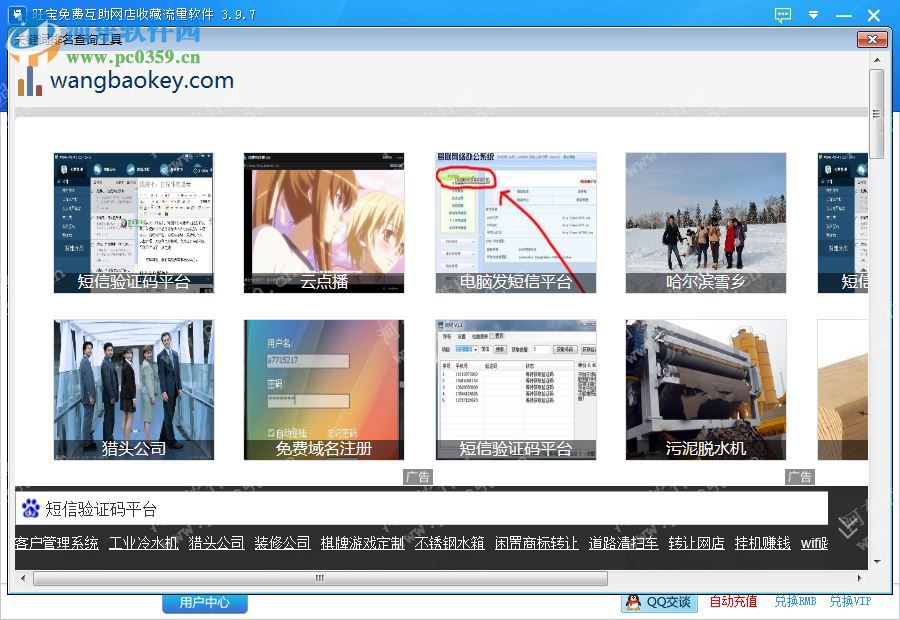Click the horizontal scrollbar thumb
The height and width of the screenshot is (620, 900).
tap(320, 578)
